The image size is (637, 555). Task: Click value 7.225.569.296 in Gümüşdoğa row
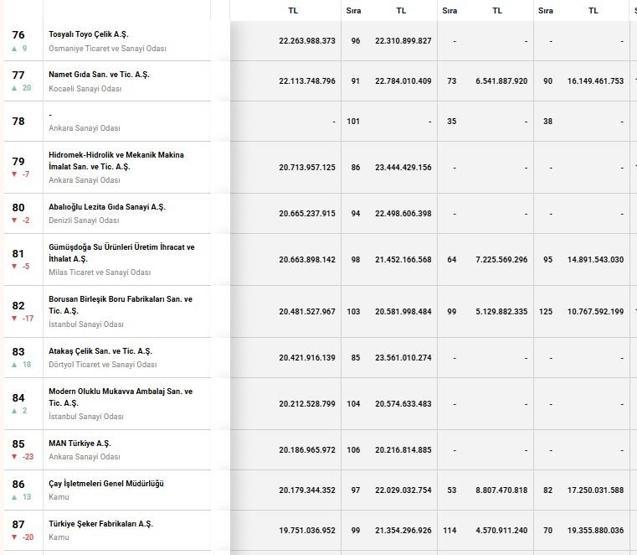tap(501, 260)
